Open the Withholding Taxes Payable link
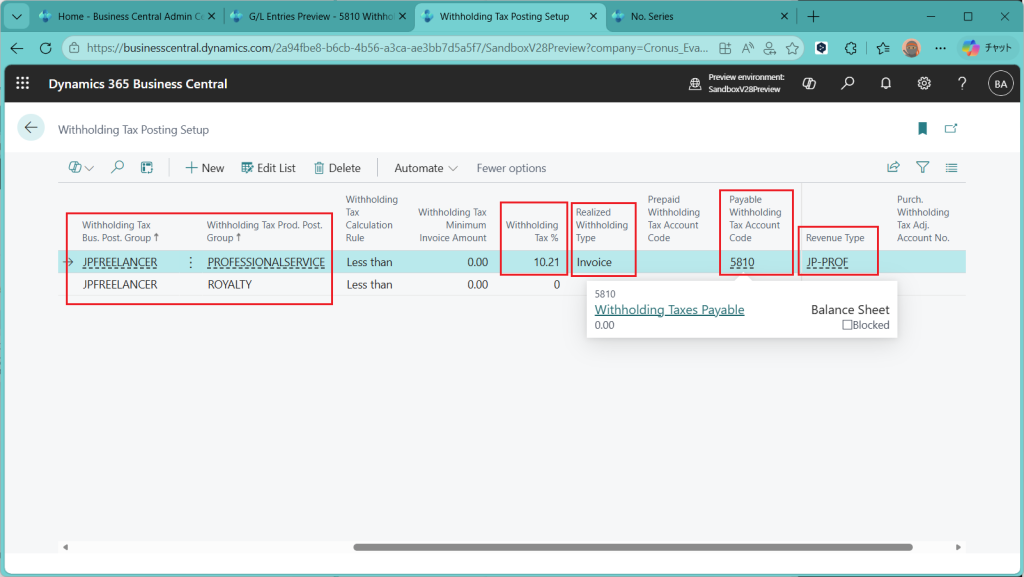The image size is (1024, 577). (x=669, y=310)
